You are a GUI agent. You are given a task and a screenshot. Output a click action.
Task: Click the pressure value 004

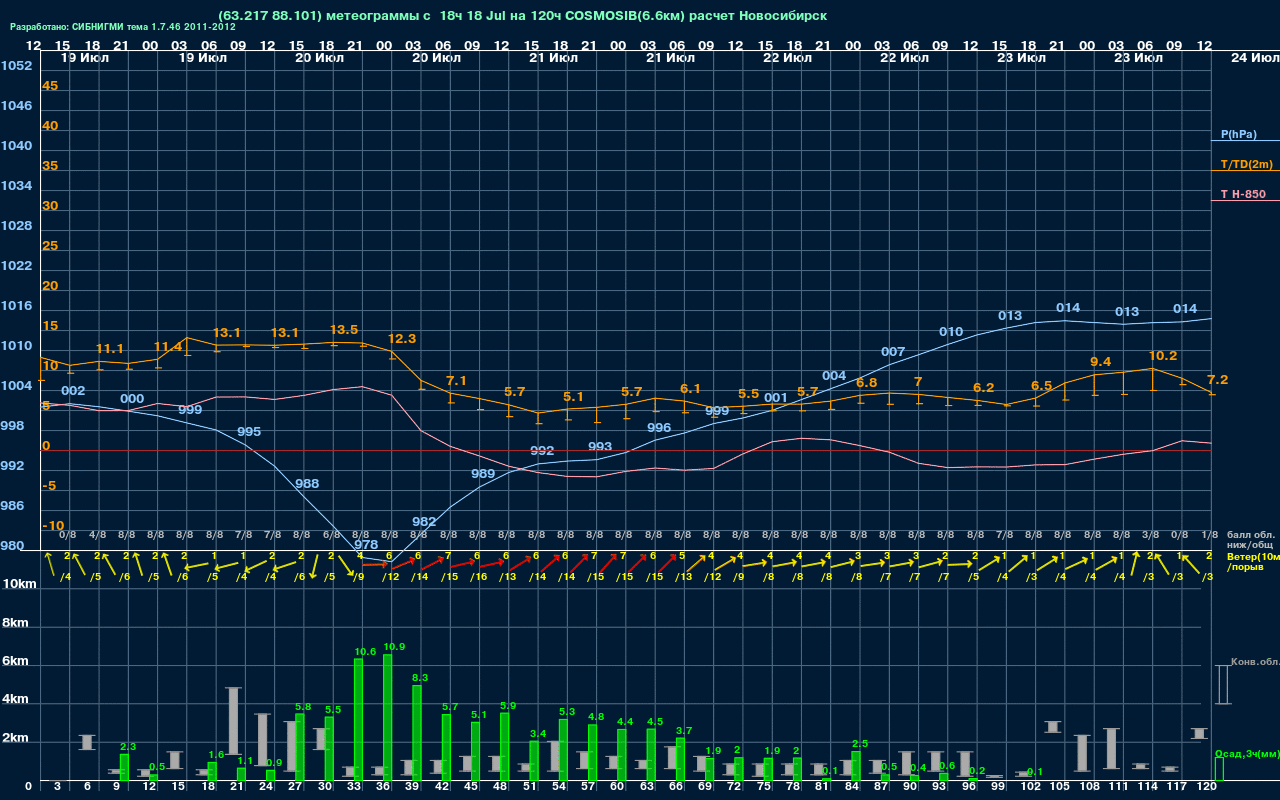coord(834,376)
